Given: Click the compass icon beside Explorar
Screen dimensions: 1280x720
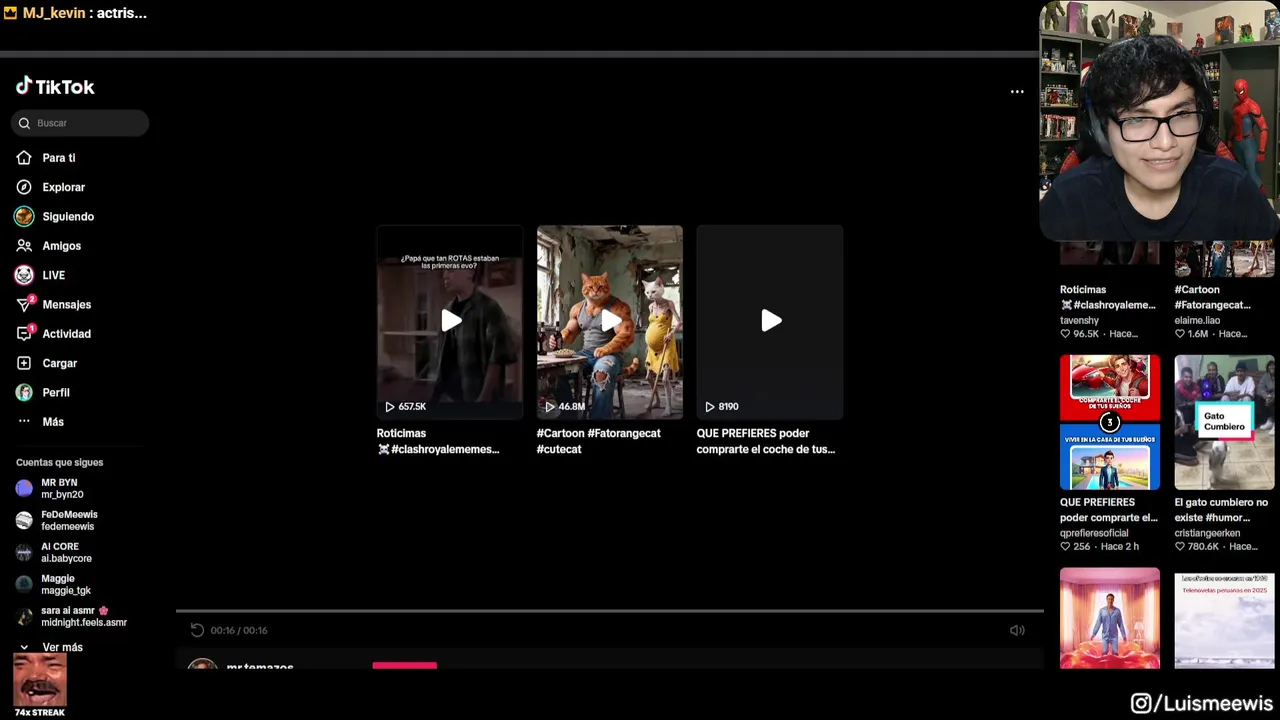Looking at the screenshot, I should coord(24,187).
